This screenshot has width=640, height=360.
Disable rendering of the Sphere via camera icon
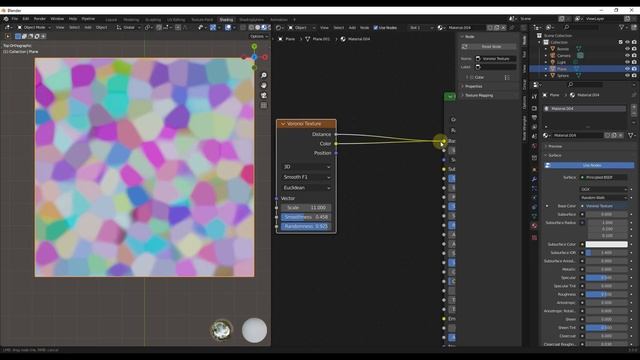tap(634, 76)
